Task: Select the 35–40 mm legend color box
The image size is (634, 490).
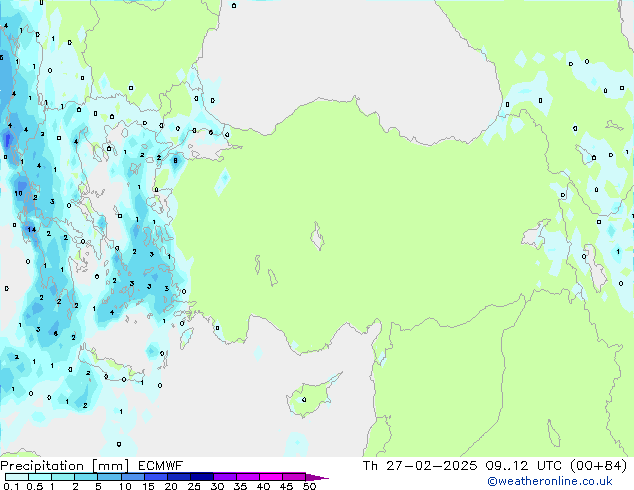Action: click(x=247, y=477)
